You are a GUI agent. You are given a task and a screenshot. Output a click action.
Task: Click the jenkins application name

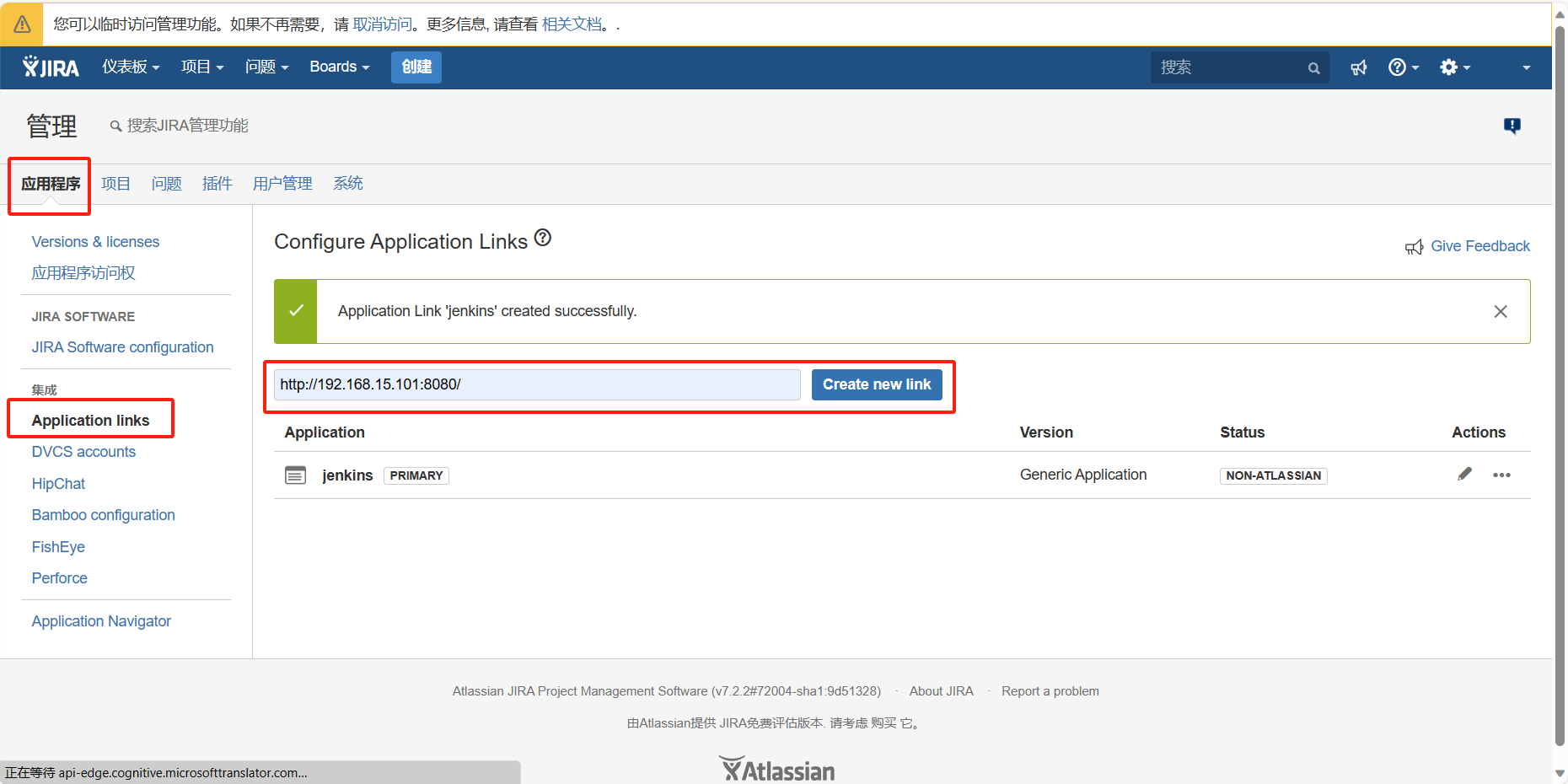(347, 475)
